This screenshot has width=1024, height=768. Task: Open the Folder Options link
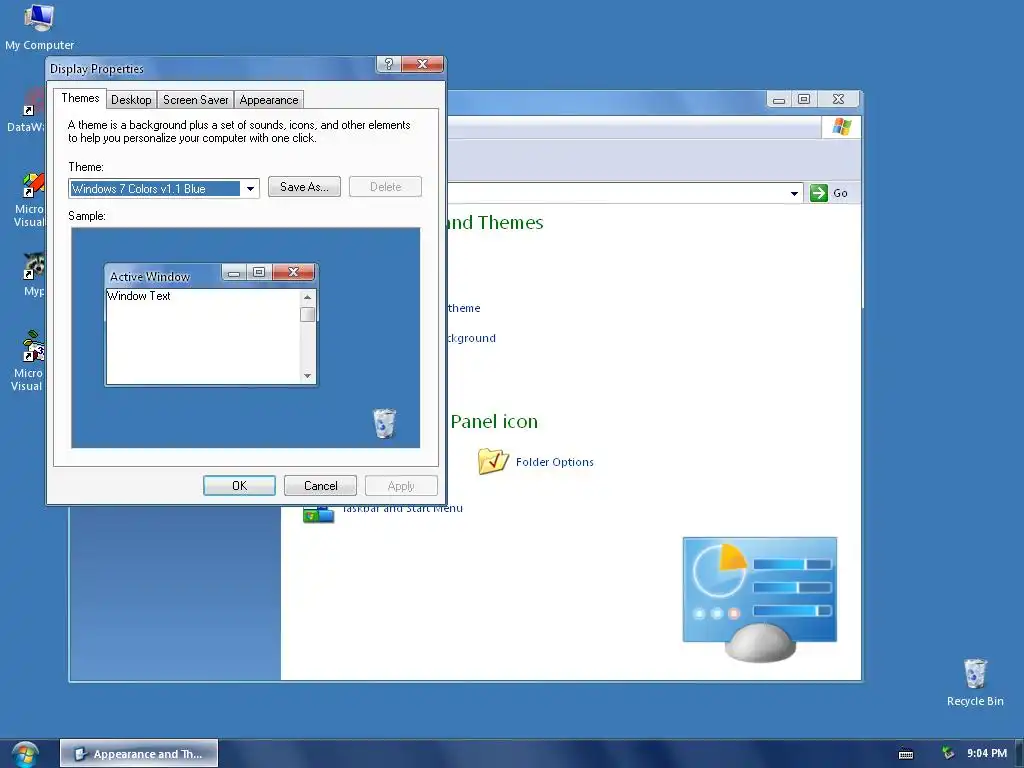(x=554, y=462)
